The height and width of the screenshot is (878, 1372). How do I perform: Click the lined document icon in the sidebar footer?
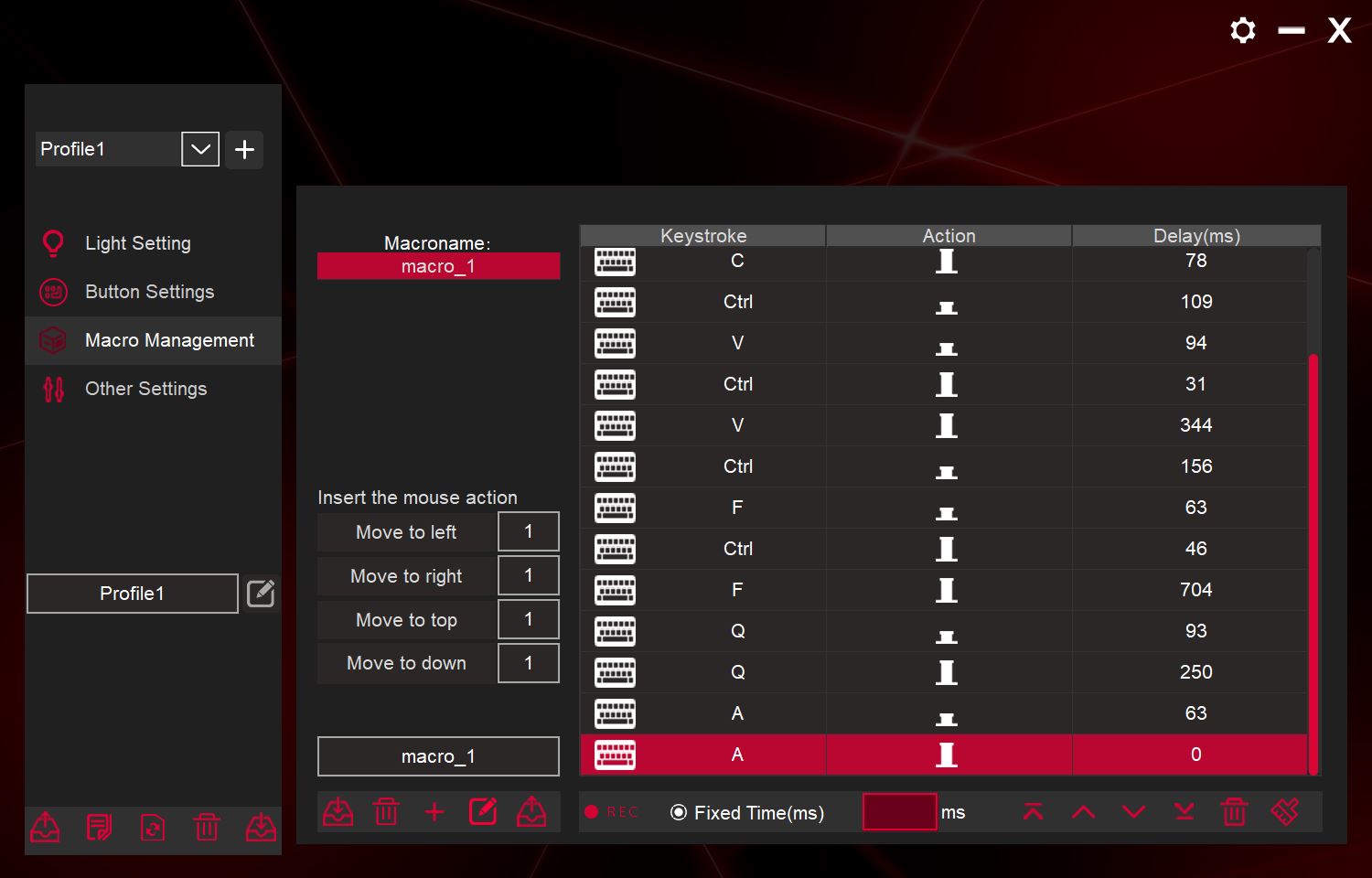click(99, 828)
